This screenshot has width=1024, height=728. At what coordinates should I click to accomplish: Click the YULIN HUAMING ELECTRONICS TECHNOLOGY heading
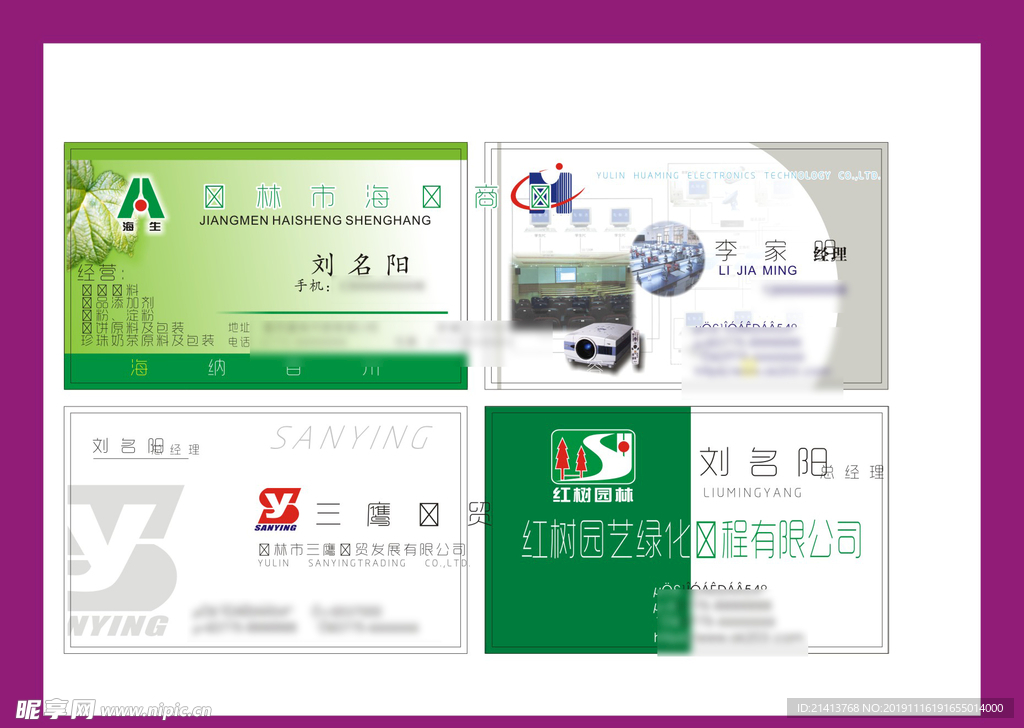pyautogui.click(x=737, y=175)
